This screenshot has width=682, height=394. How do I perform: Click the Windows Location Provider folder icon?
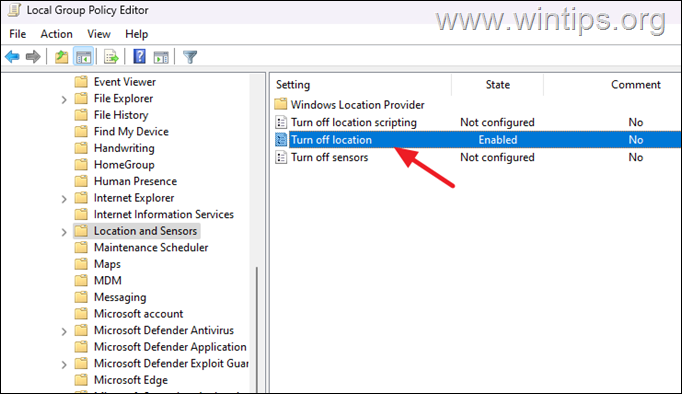[x=281, y=104]
